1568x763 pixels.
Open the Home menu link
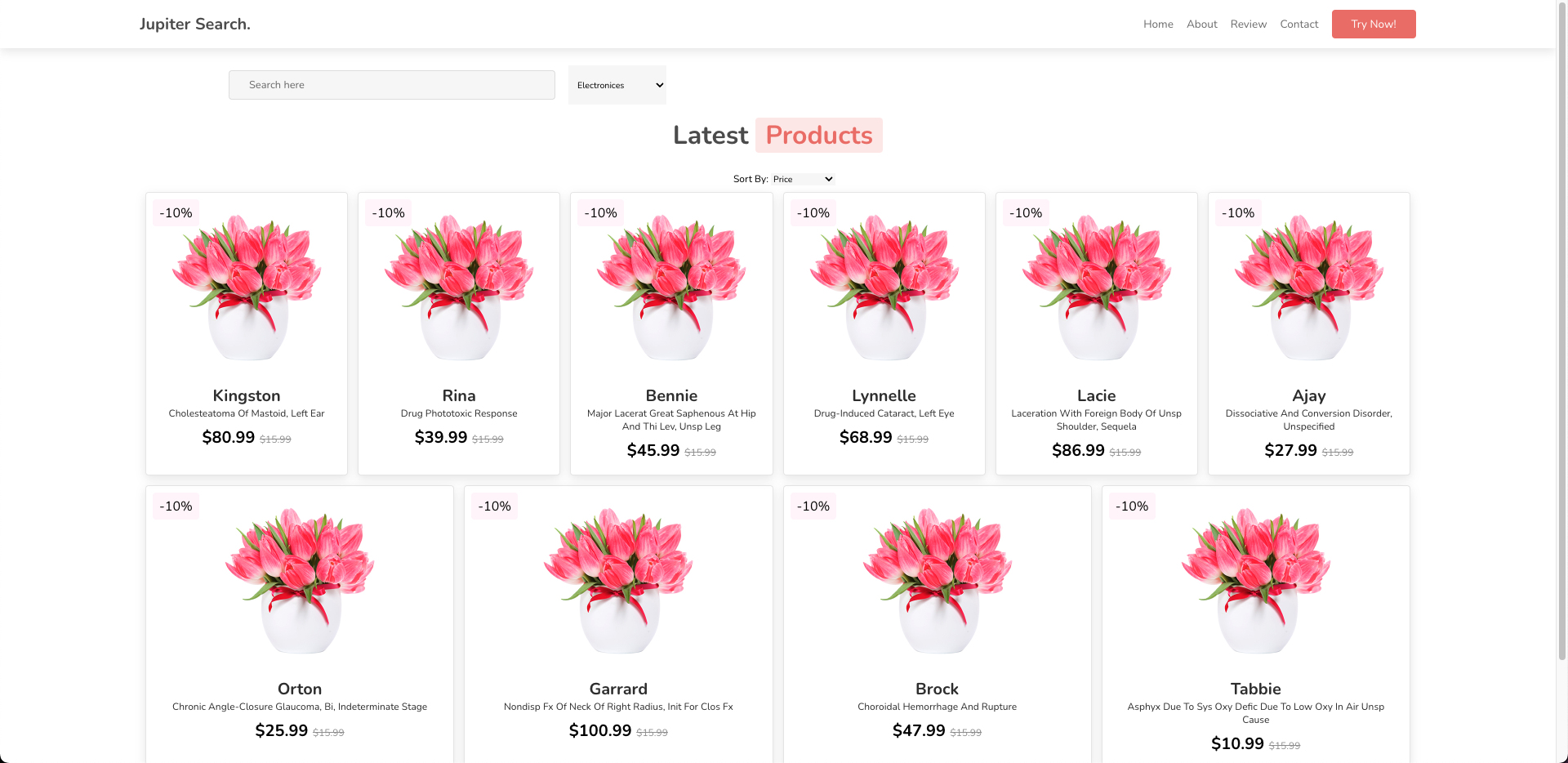coord(1157,24)
